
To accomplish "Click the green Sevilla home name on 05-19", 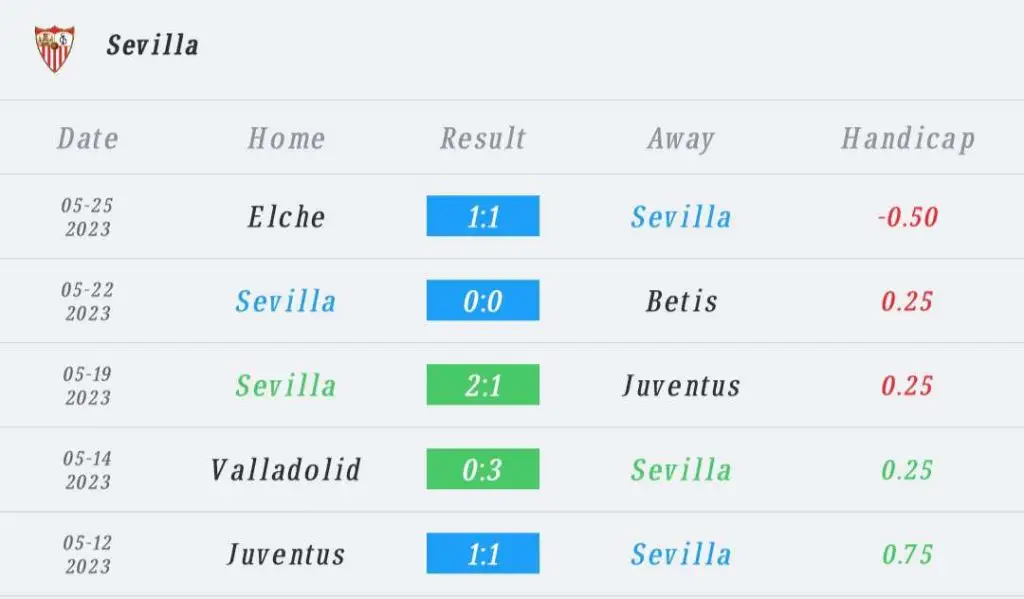I will pyautogui.click(x=286, y=385).
